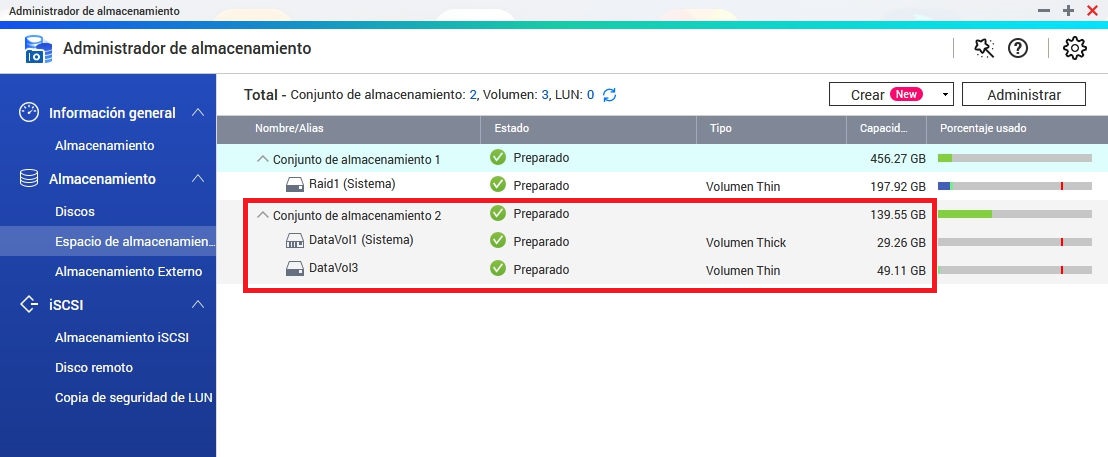Image resolution: width=1108 pixels, height=457 pixels.
Task: Click the usage bar of Conjunto 2
Action: coord(1014,214)
